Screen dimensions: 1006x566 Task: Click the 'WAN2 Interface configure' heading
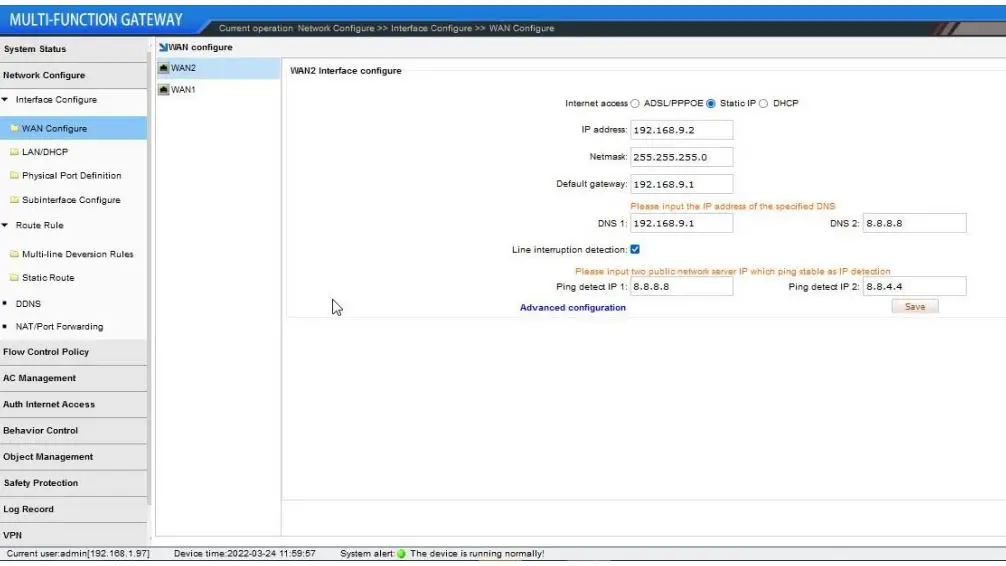coord(346,71)
